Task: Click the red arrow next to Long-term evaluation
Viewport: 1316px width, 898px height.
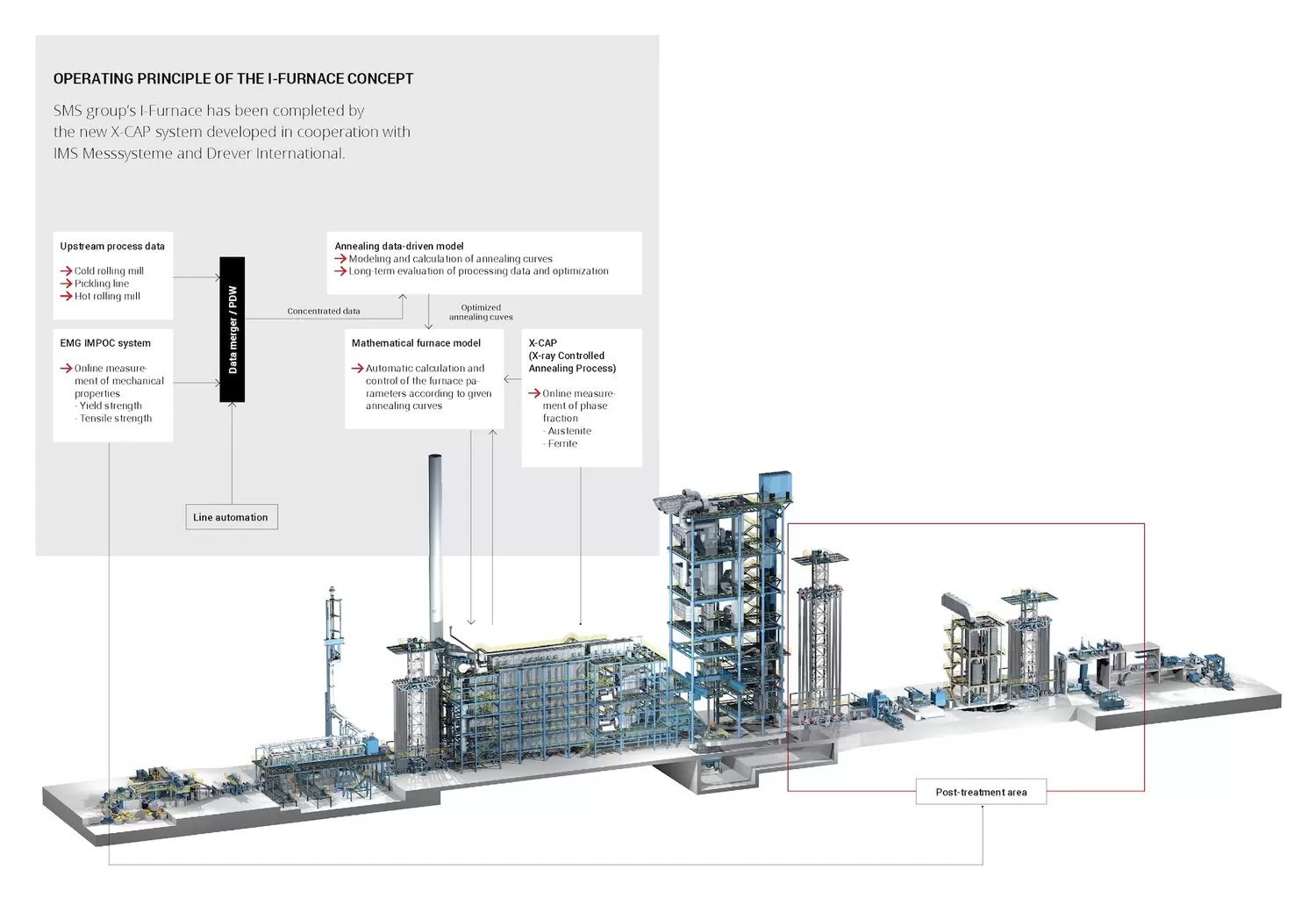Action: click(340, 271)
